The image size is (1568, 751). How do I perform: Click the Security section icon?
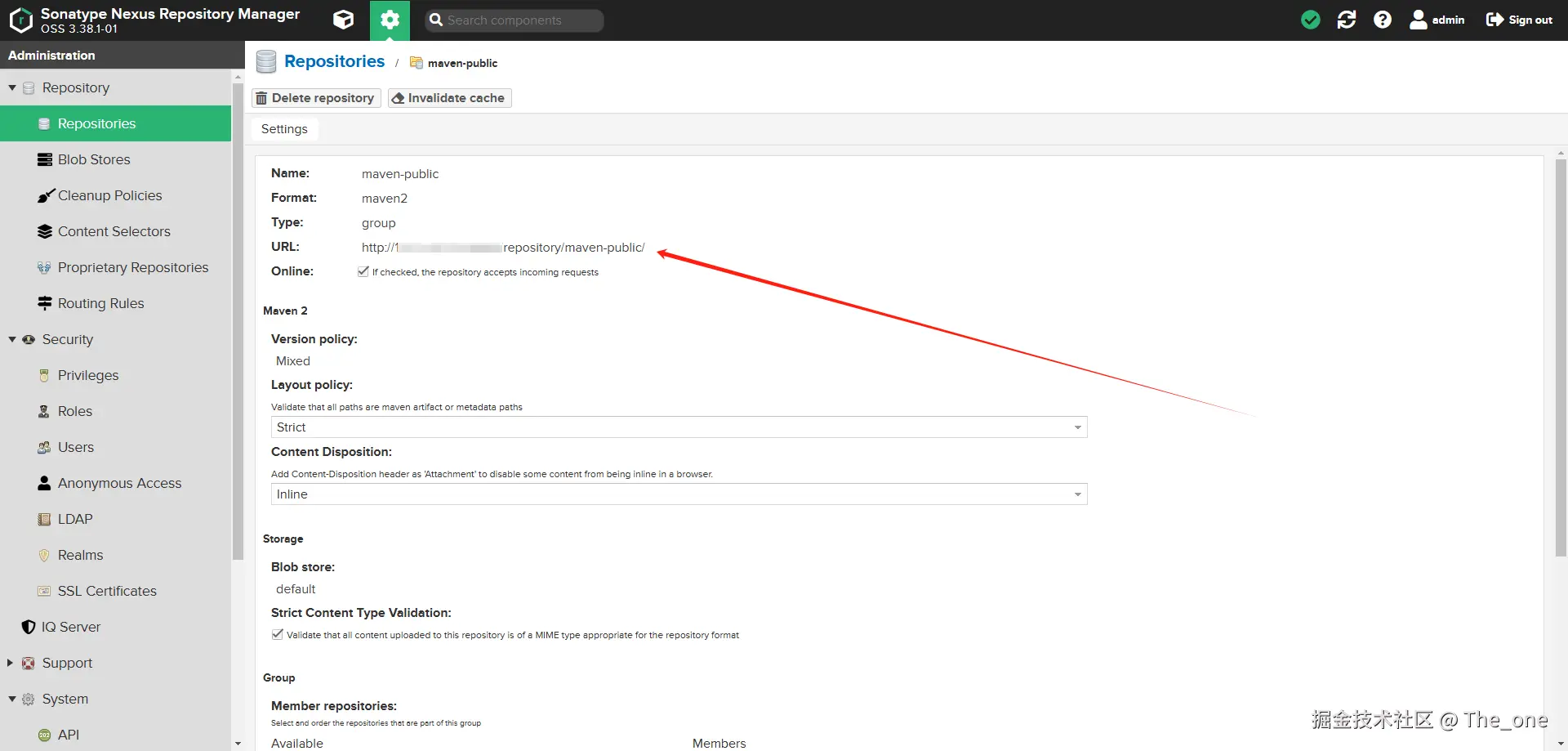pos(29,339)
